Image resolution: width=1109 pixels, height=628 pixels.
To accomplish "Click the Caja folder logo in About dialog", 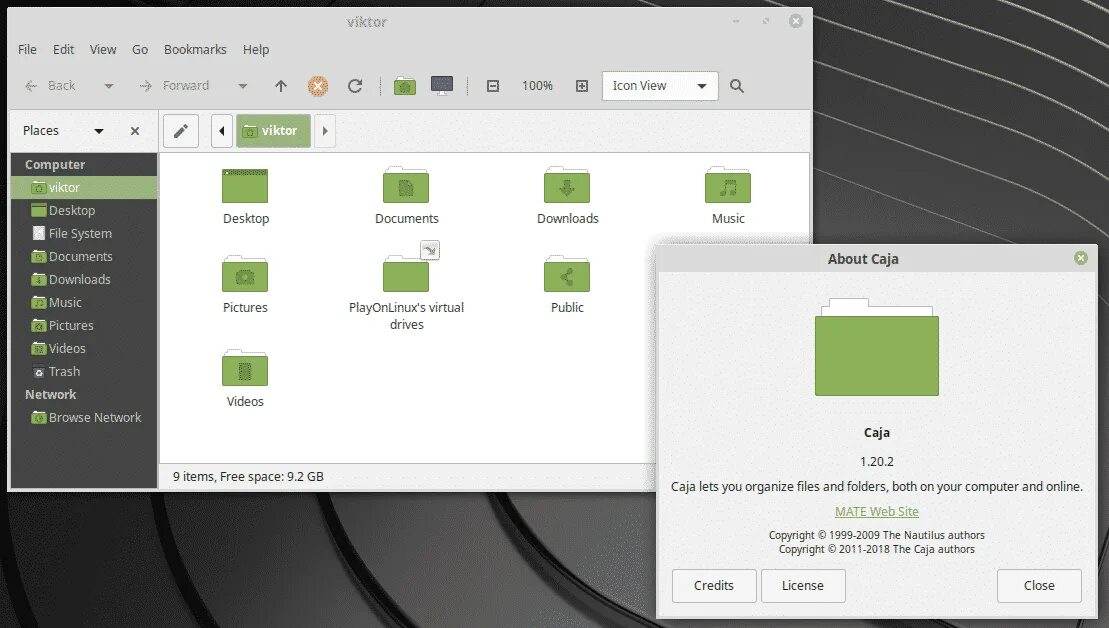I will click(876, 347).
